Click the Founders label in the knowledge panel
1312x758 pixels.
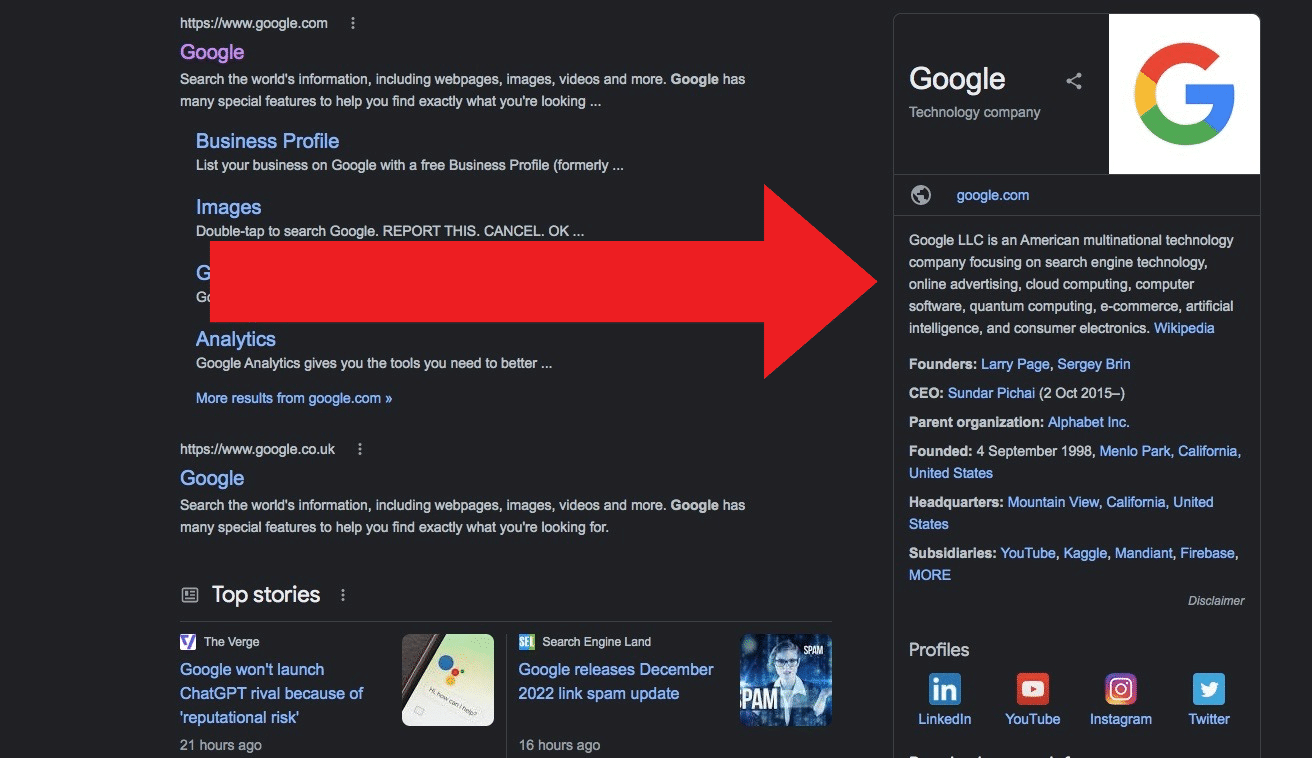pos(943,364)
